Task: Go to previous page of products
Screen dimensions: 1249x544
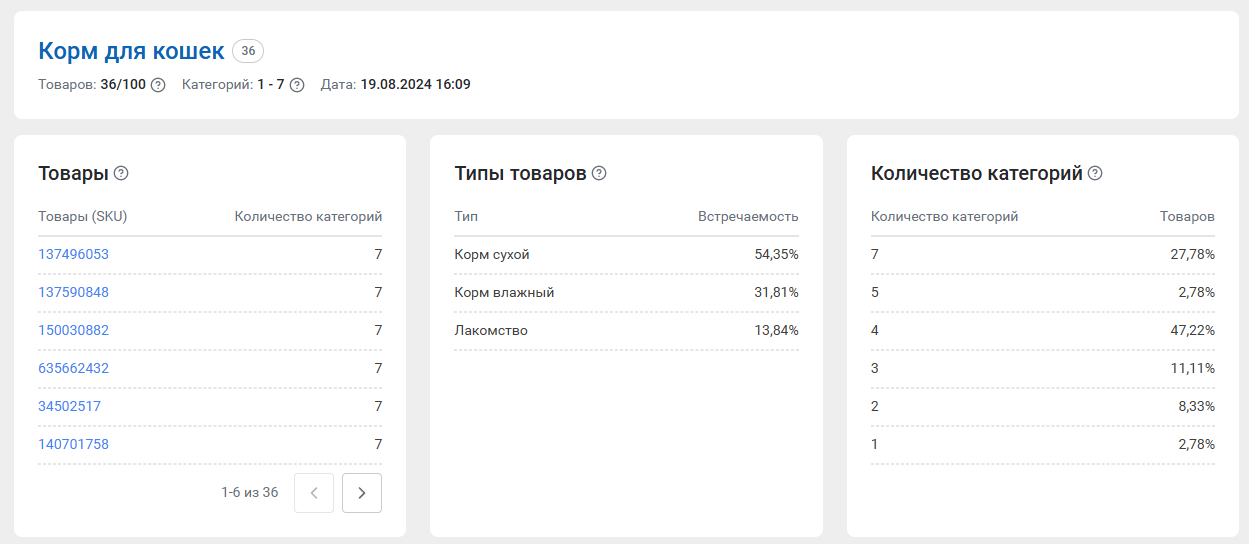Action: (x=314, y=493)
